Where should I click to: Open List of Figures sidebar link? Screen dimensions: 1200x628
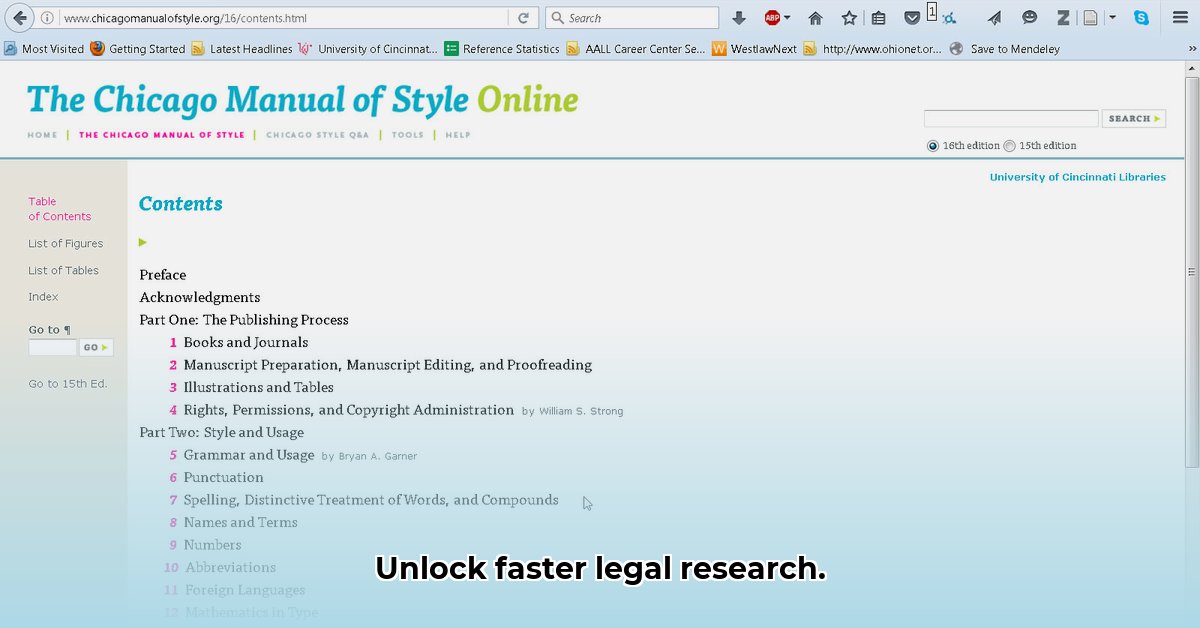tap(66, 243)
